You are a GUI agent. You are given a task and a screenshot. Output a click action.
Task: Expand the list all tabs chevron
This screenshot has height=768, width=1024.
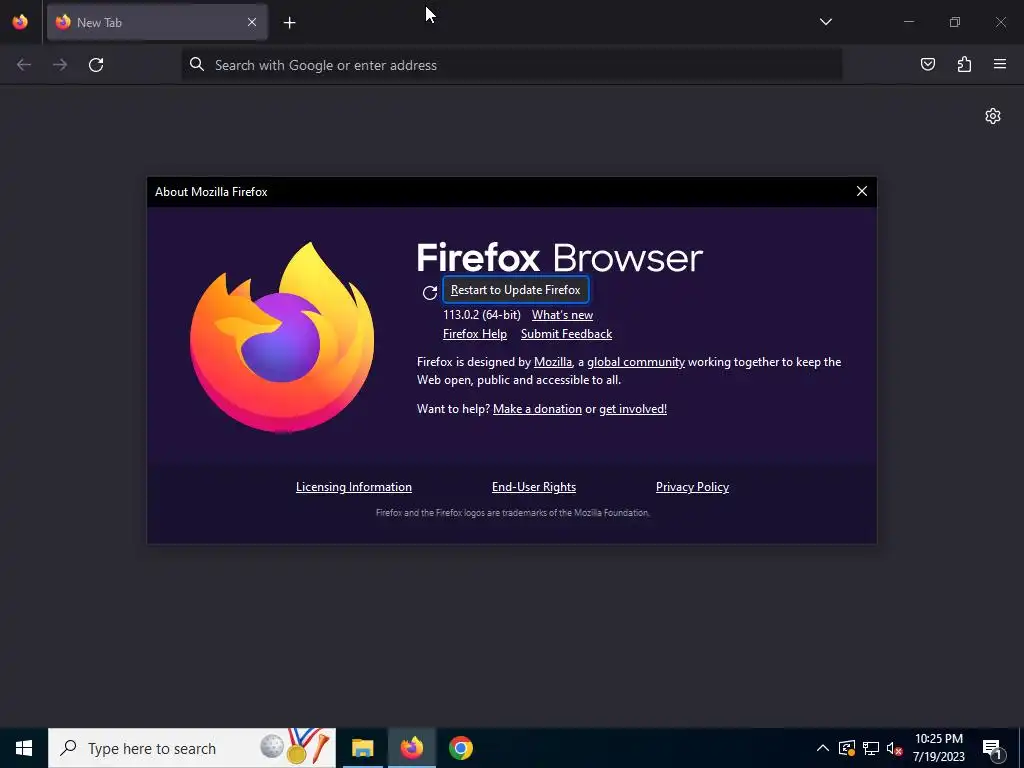825,22
